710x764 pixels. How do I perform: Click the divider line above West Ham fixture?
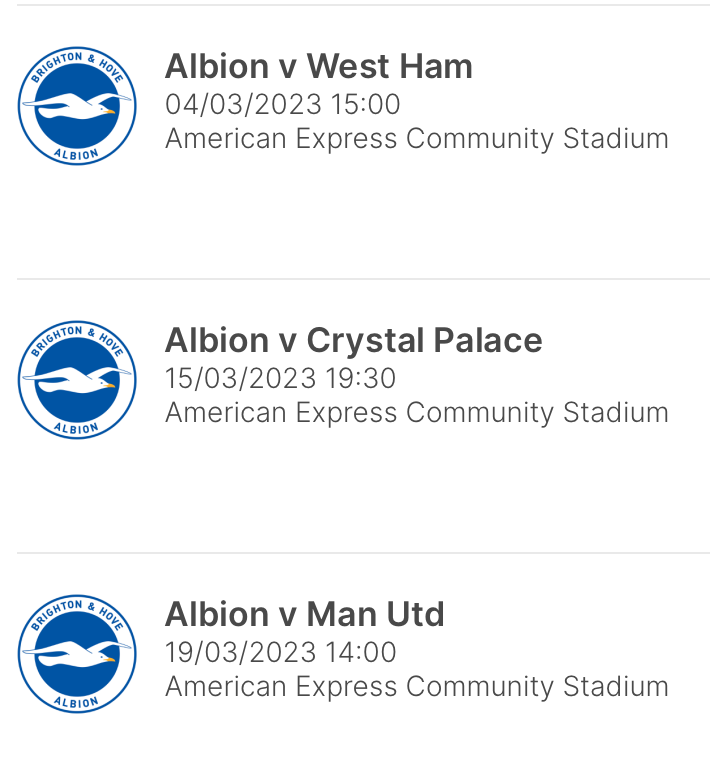(x=363, y=5)
